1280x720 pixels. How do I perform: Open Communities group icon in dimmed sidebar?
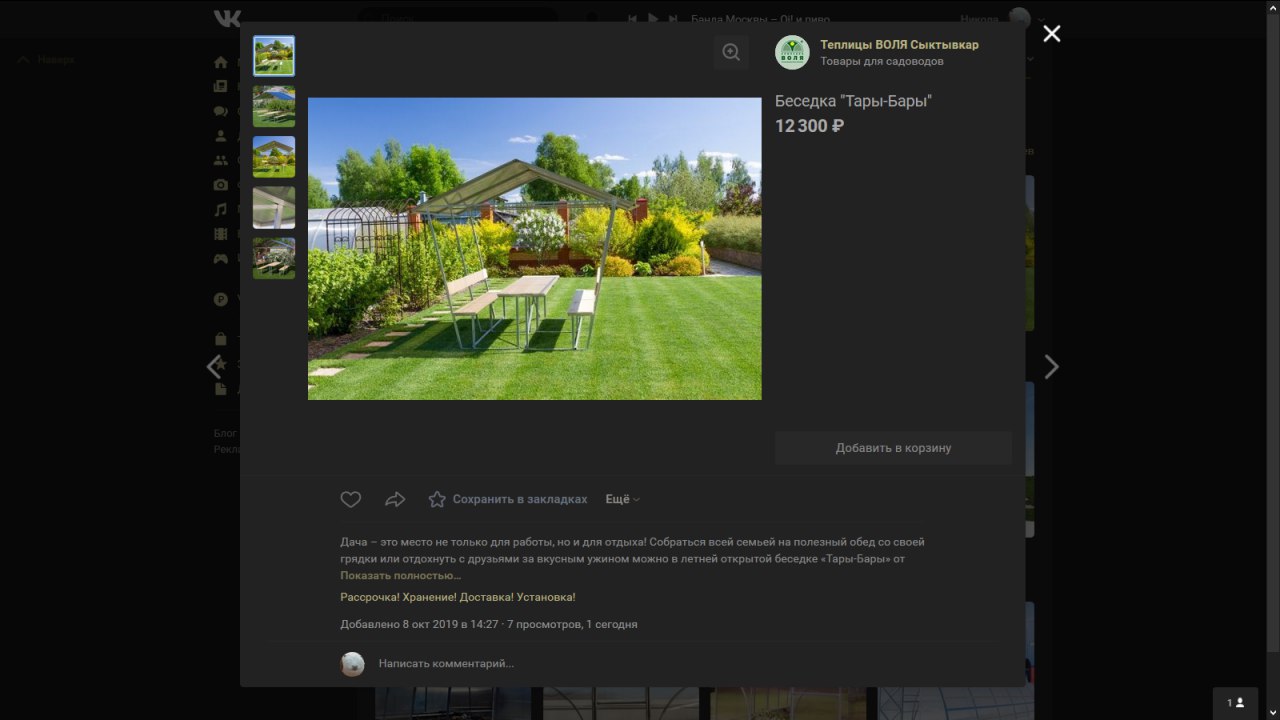221,160
